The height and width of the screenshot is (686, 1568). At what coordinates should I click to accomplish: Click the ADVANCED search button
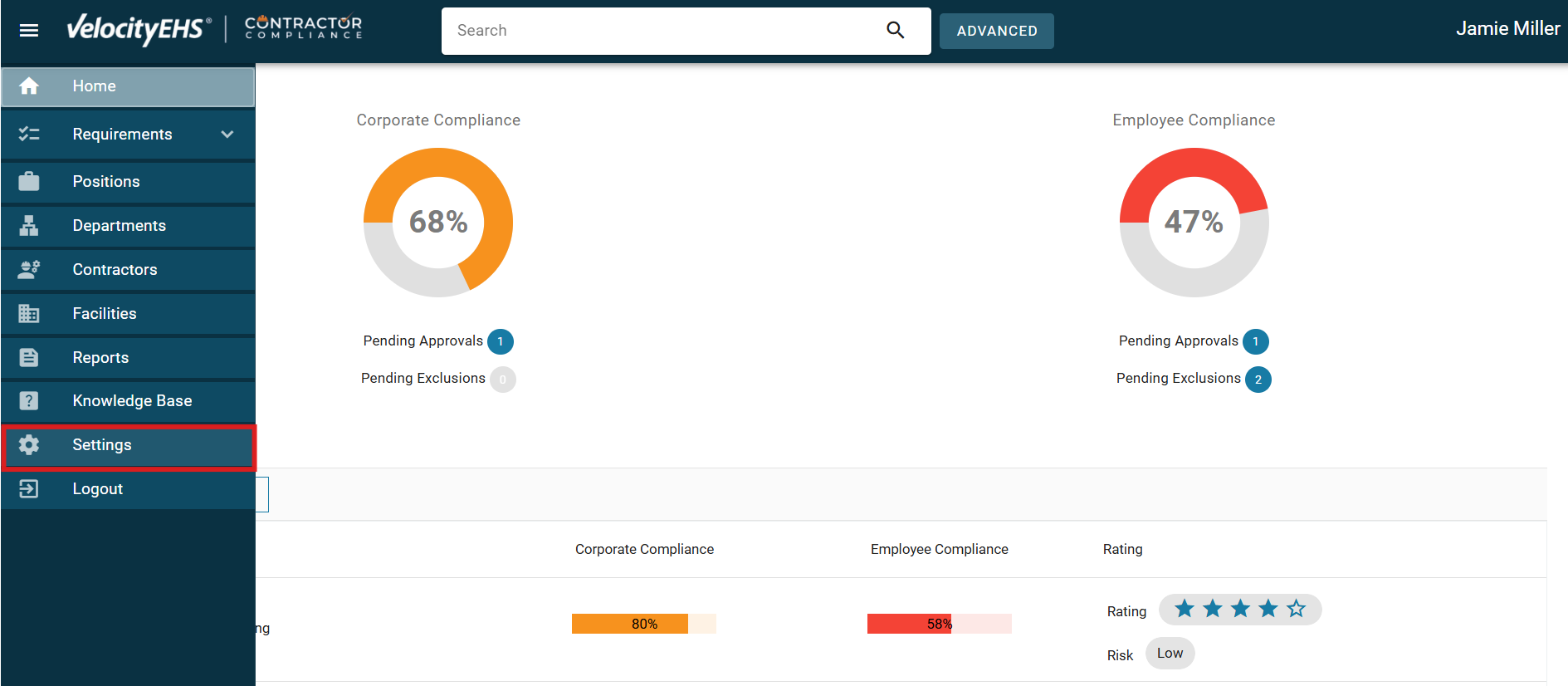pos(996,31)
